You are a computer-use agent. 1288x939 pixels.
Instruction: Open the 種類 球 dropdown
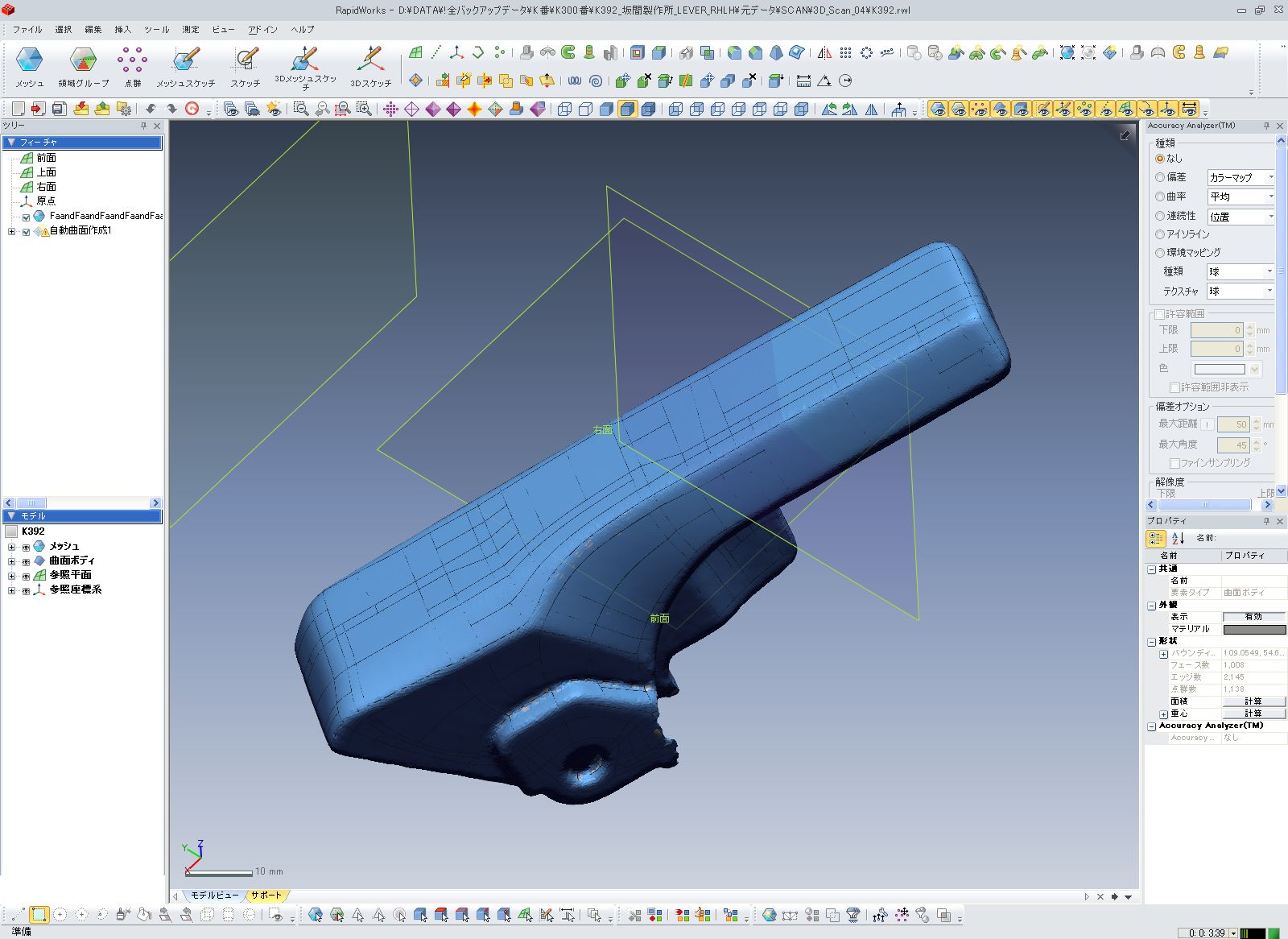tap(1241, 271)
